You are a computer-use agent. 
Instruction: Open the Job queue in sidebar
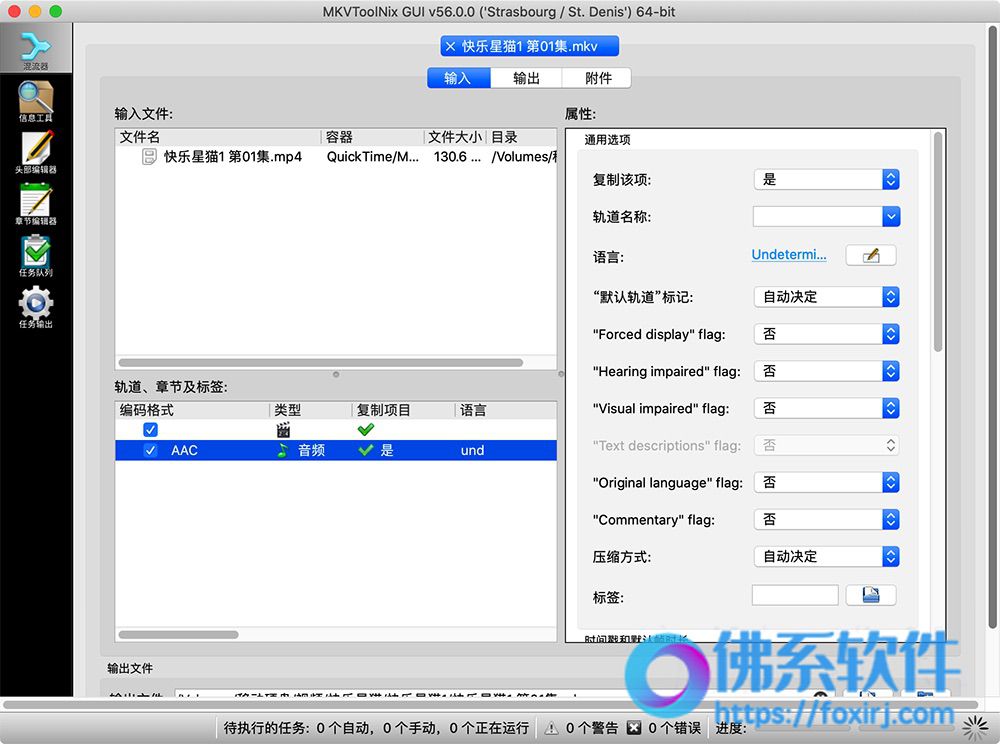pyautogui.click(x=36, y=256)
